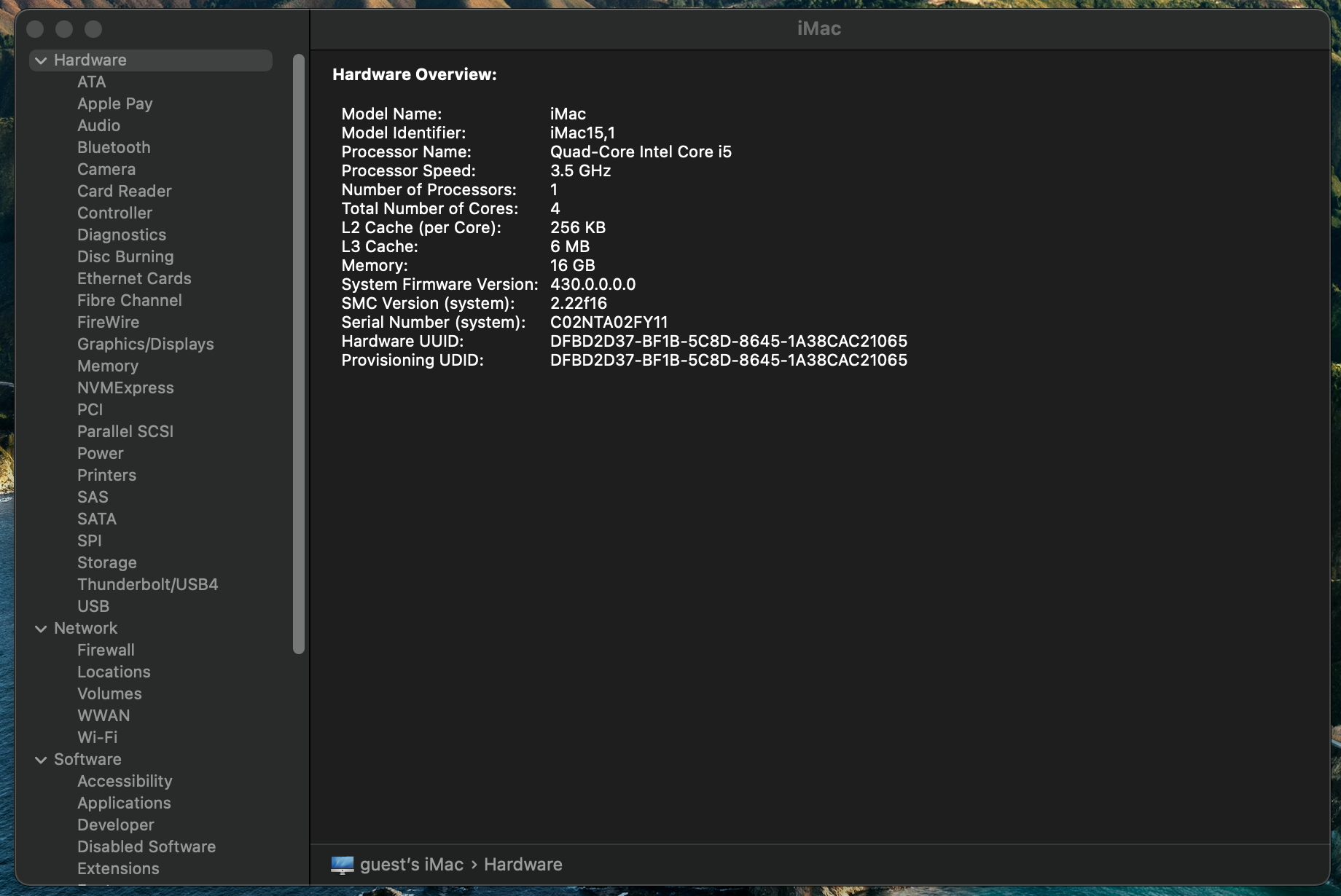Open the Audio section
Screen dimensions: 1341x896
[x=99, y=125]
